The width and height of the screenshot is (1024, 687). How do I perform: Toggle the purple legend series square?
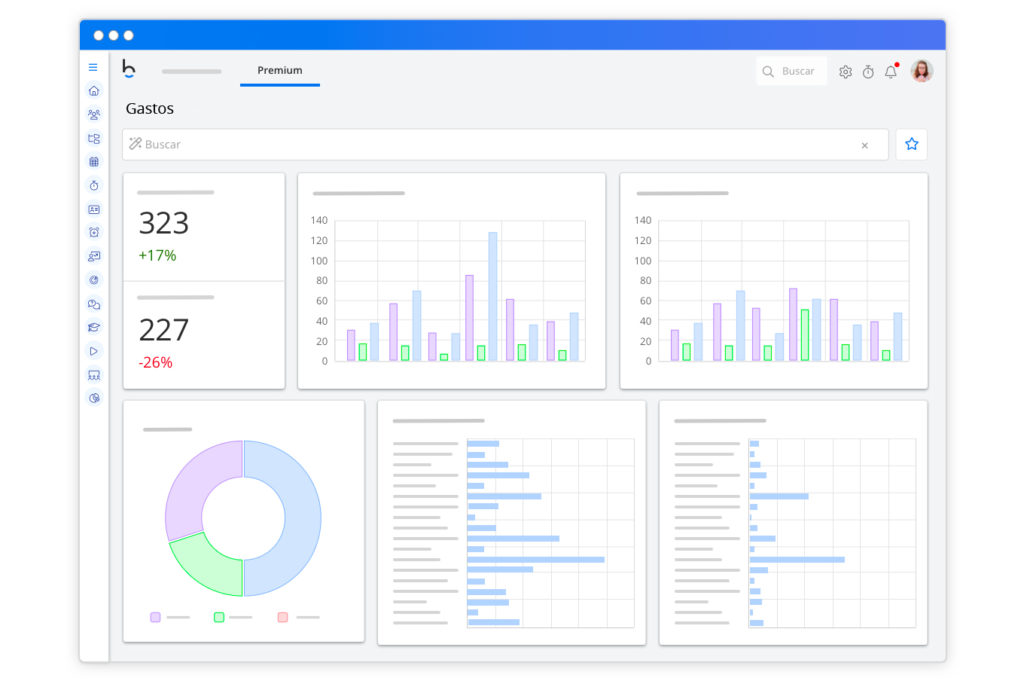click(x=155, y=617)
